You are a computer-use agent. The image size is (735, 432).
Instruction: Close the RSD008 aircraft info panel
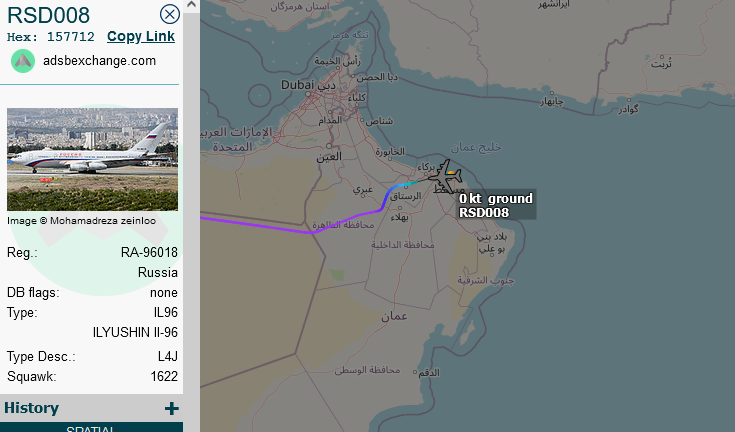170,14
